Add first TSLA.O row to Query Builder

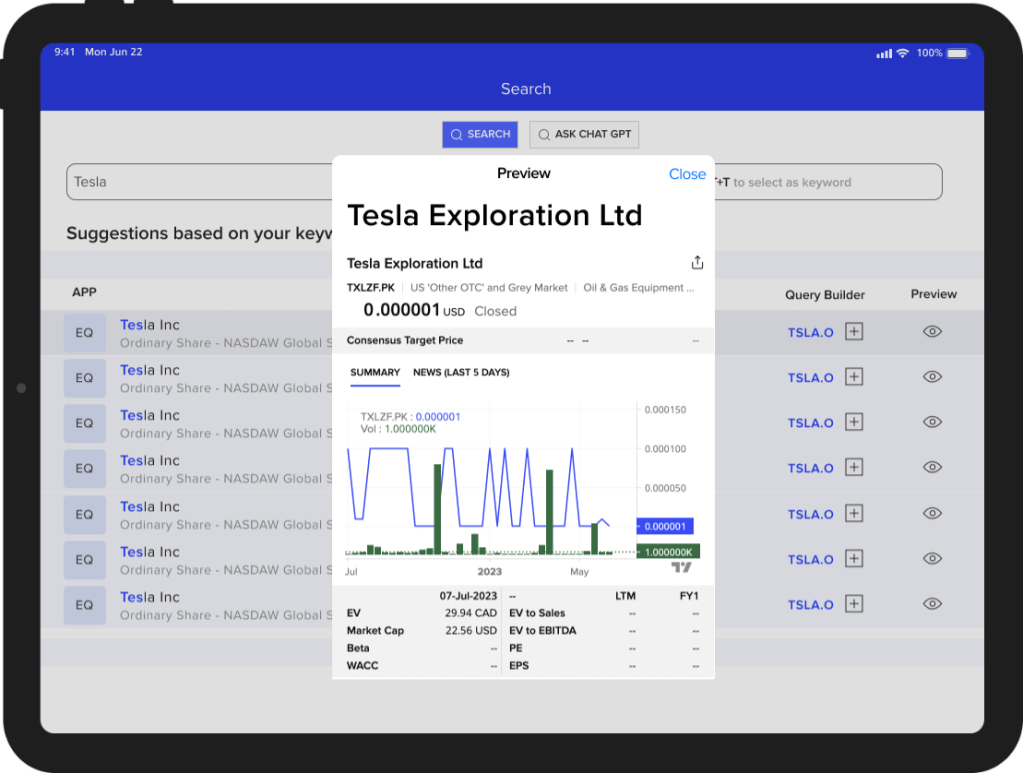point(853,332)
